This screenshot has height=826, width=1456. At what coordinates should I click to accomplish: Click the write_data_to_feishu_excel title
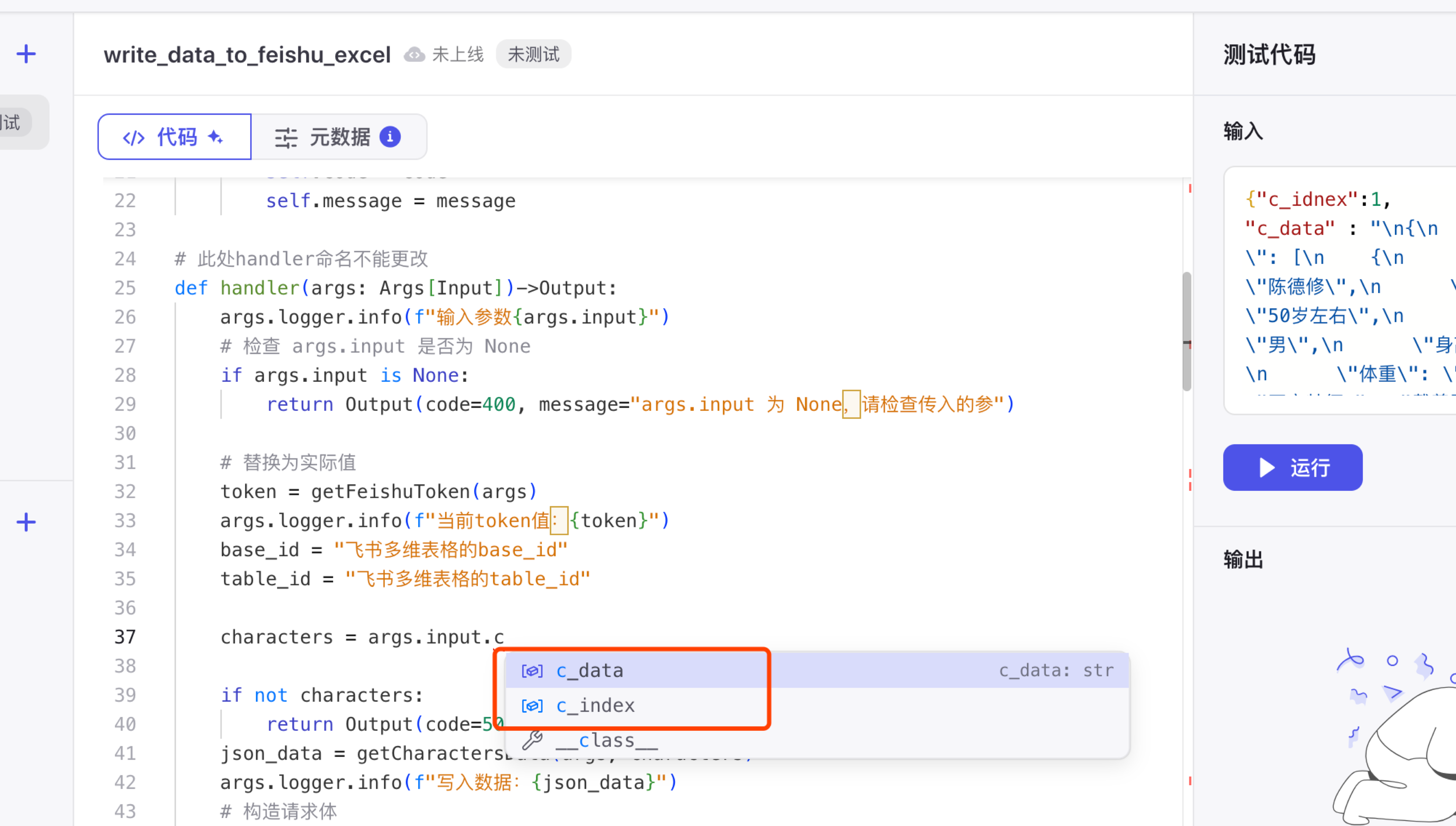pyautogui.click(x=247, y=55)
